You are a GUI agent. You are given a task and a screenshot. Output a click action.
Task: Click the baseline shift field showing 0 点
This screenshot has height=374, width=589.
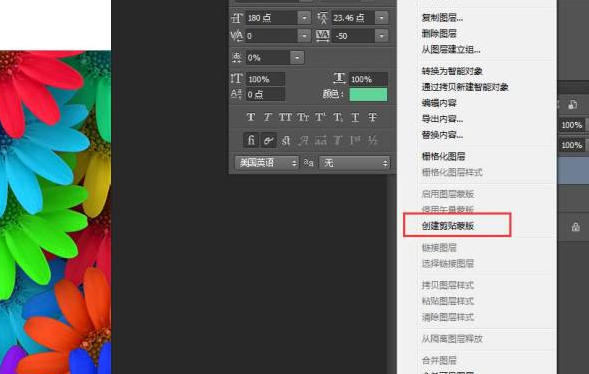(x=265, y=94)
